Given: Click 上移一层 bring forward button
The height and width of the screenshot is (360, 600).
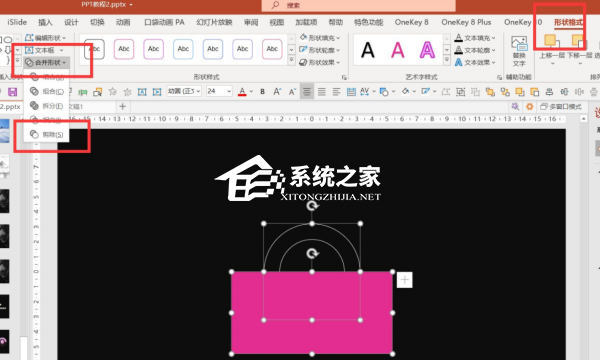Looking at the screenshot, I should pos(552,50).
